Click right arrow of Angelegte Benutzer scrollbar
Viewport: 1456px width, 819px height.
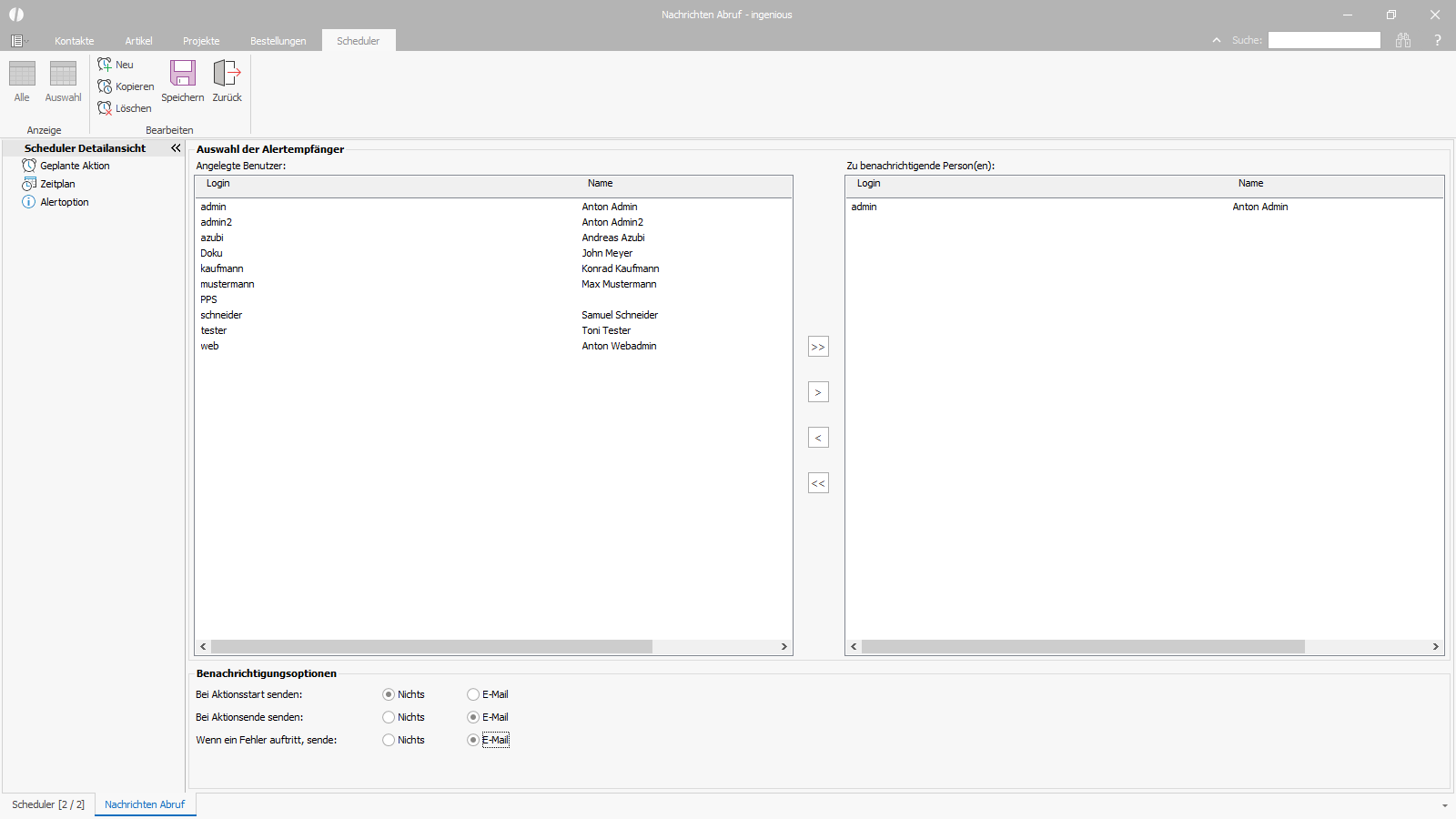tap(784, 646)
